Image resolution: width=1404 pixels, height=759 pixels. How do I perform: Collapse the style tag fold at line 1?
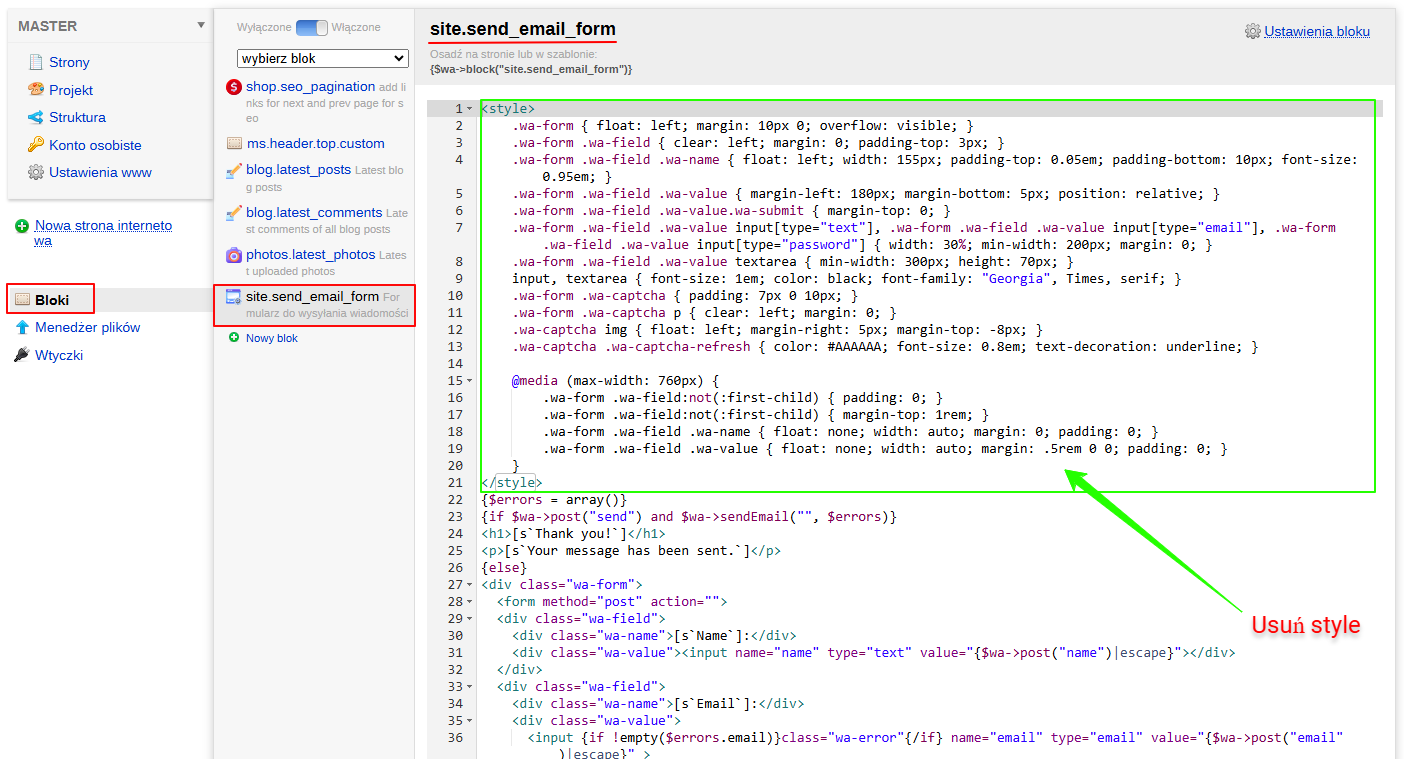pyautogui.click(x=470, y=108)
